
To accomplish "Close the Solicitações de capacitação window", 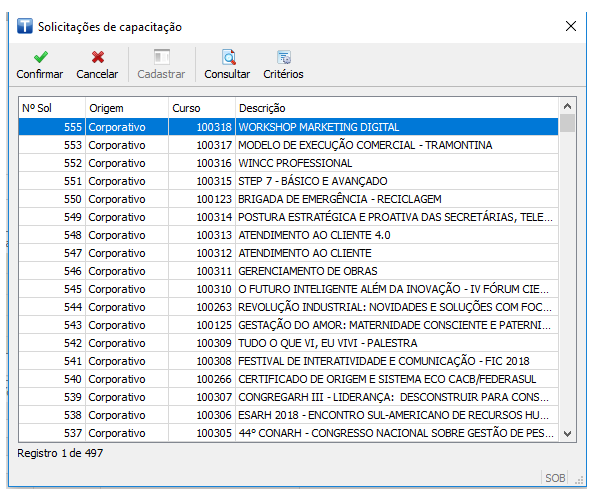I will (x=570, y=26).
